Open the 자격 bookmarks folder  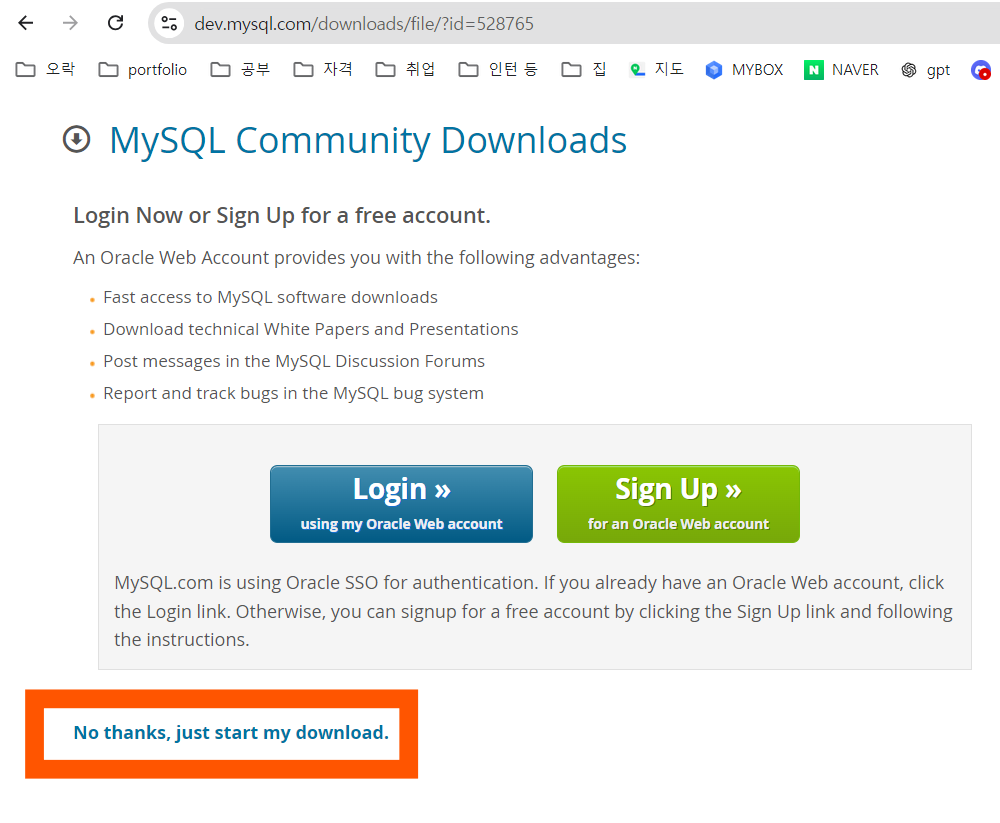323,70
